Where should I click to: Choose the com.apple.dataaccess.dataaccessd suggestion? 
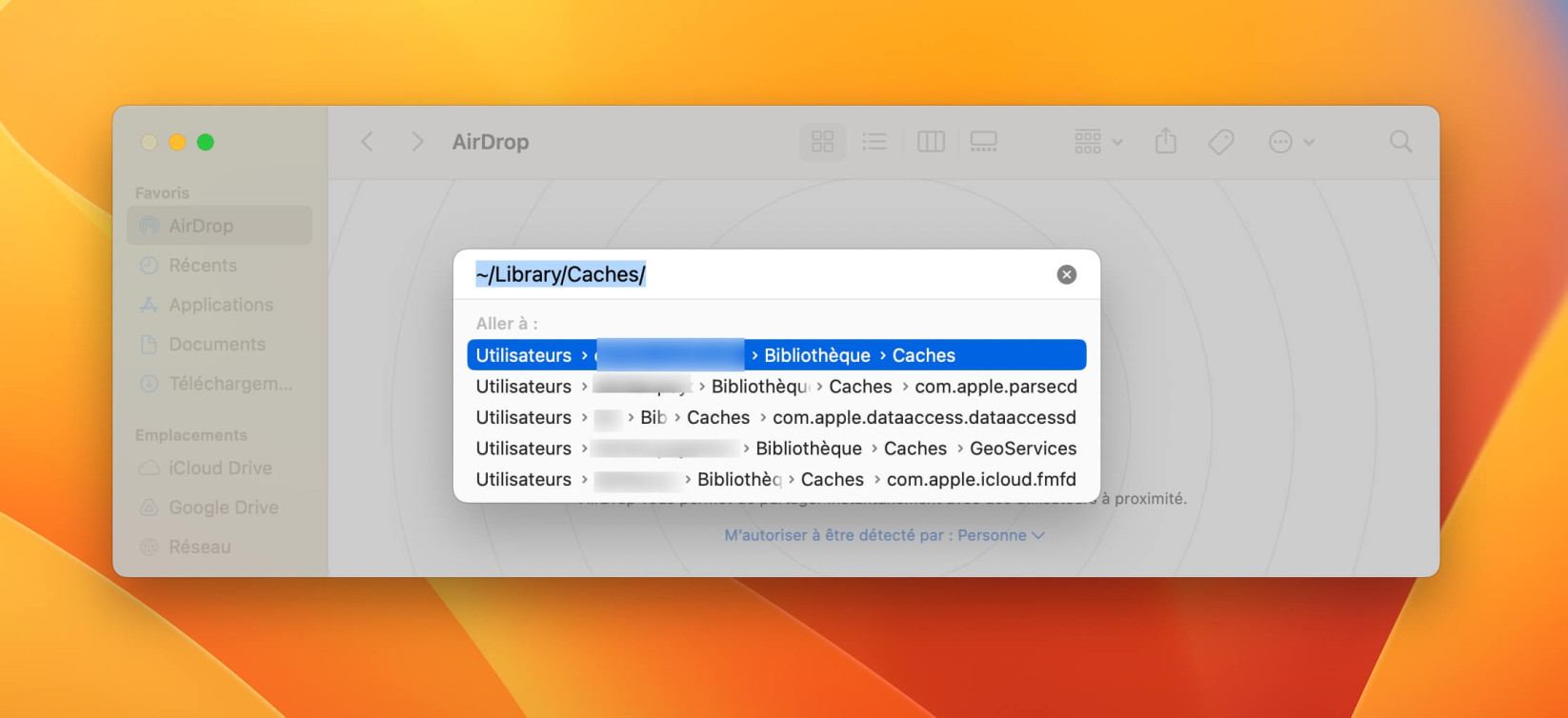tap(776, 417)
